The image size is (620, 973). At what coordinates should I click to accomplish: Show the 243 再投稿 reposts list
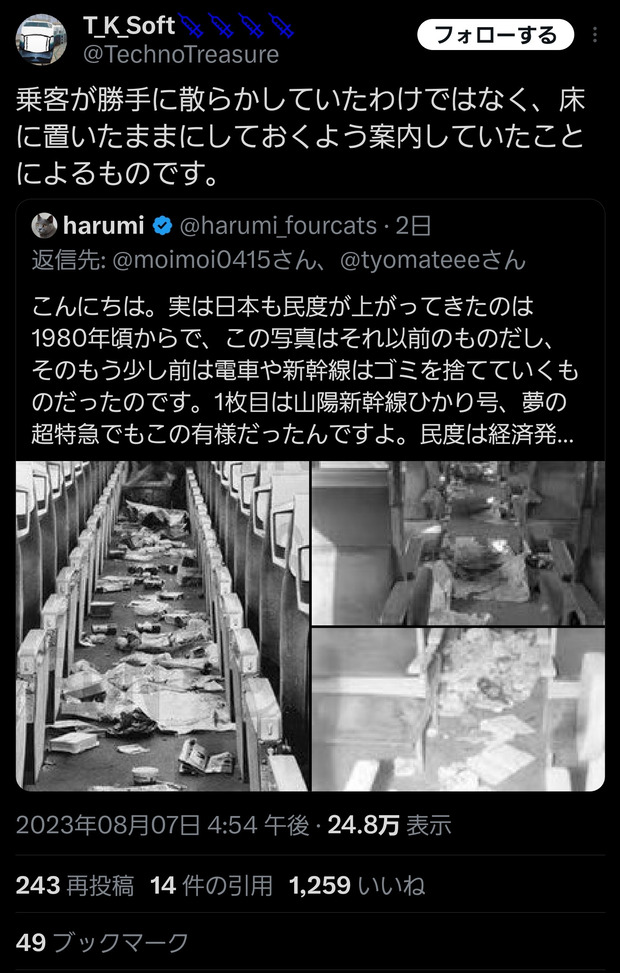(74, 886)
